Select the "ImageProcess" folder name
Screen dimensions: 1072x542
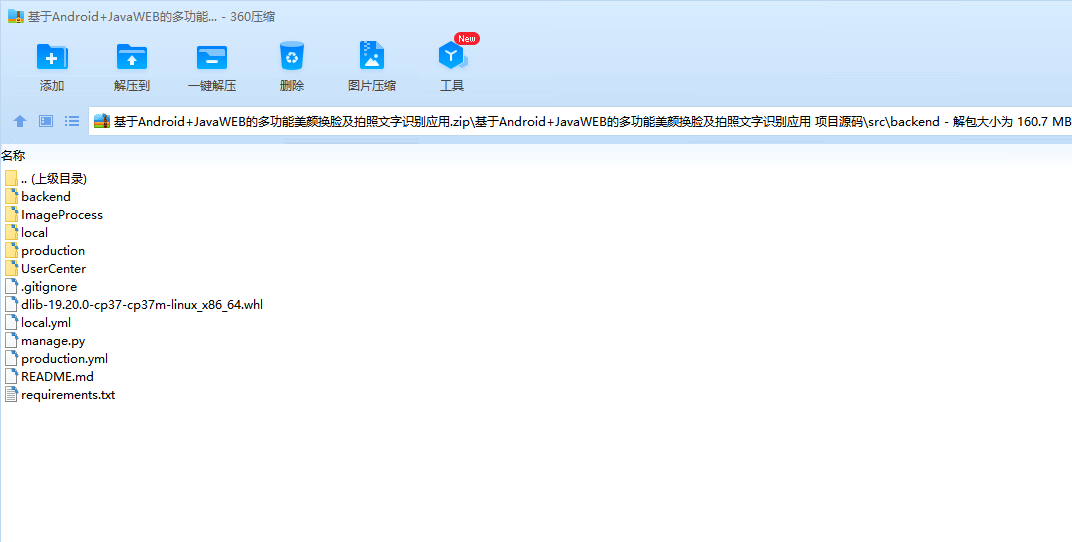(62, 214)
